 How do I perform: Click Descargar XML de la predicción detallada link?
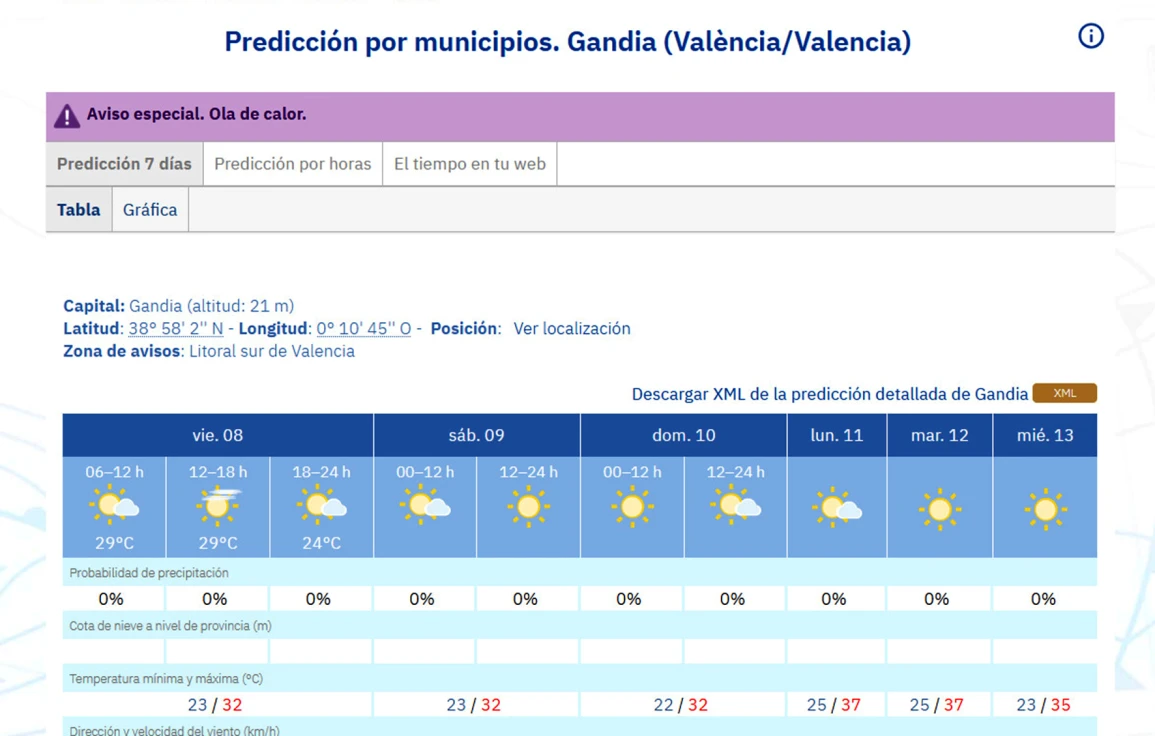(829, 394)
